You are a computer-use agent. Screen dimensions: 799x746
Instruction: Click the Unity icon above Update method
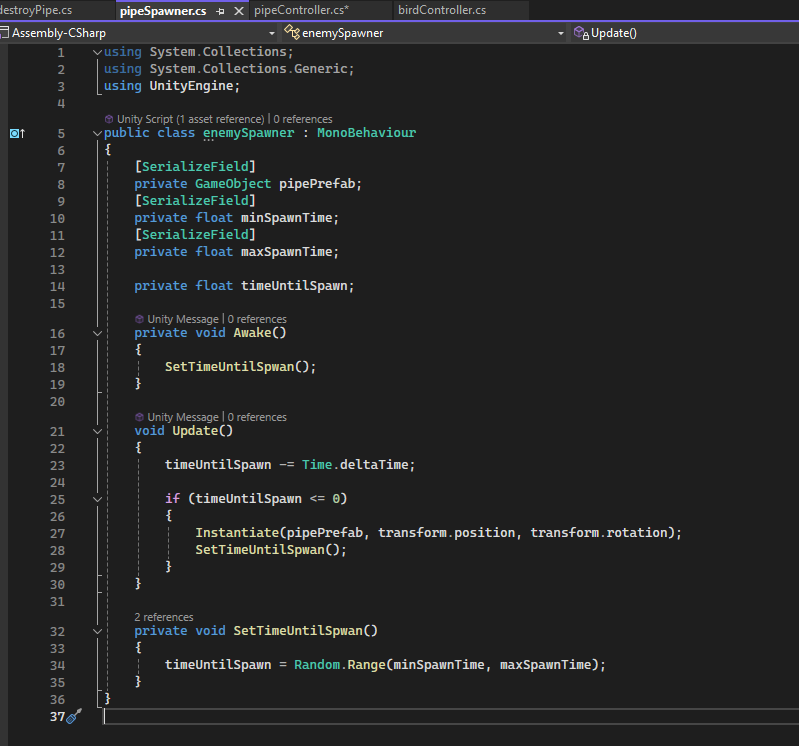point(140,417)
